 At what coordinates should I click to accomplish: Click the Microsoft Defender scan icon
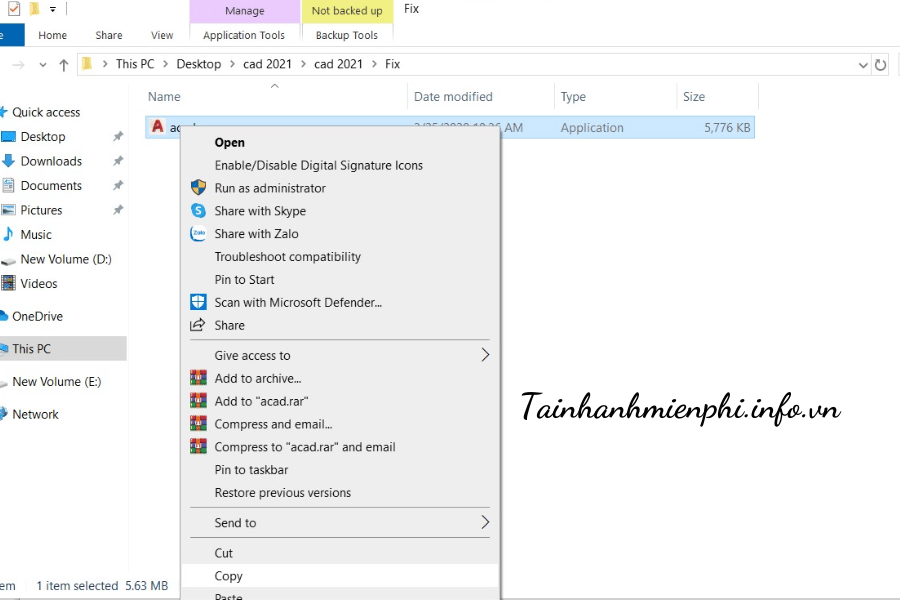click(x=198, y=302)
